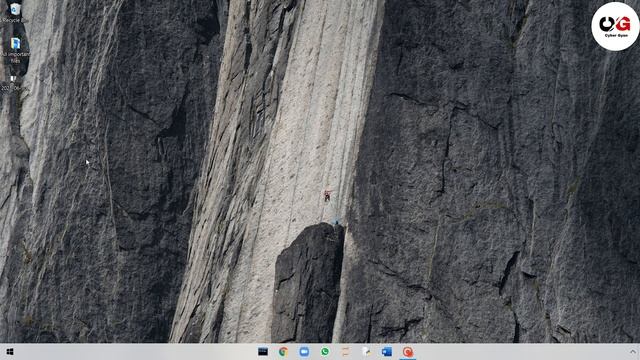Open WhatsApp from the taskbar
Viewport: 640px width, 360px height.
325,351
